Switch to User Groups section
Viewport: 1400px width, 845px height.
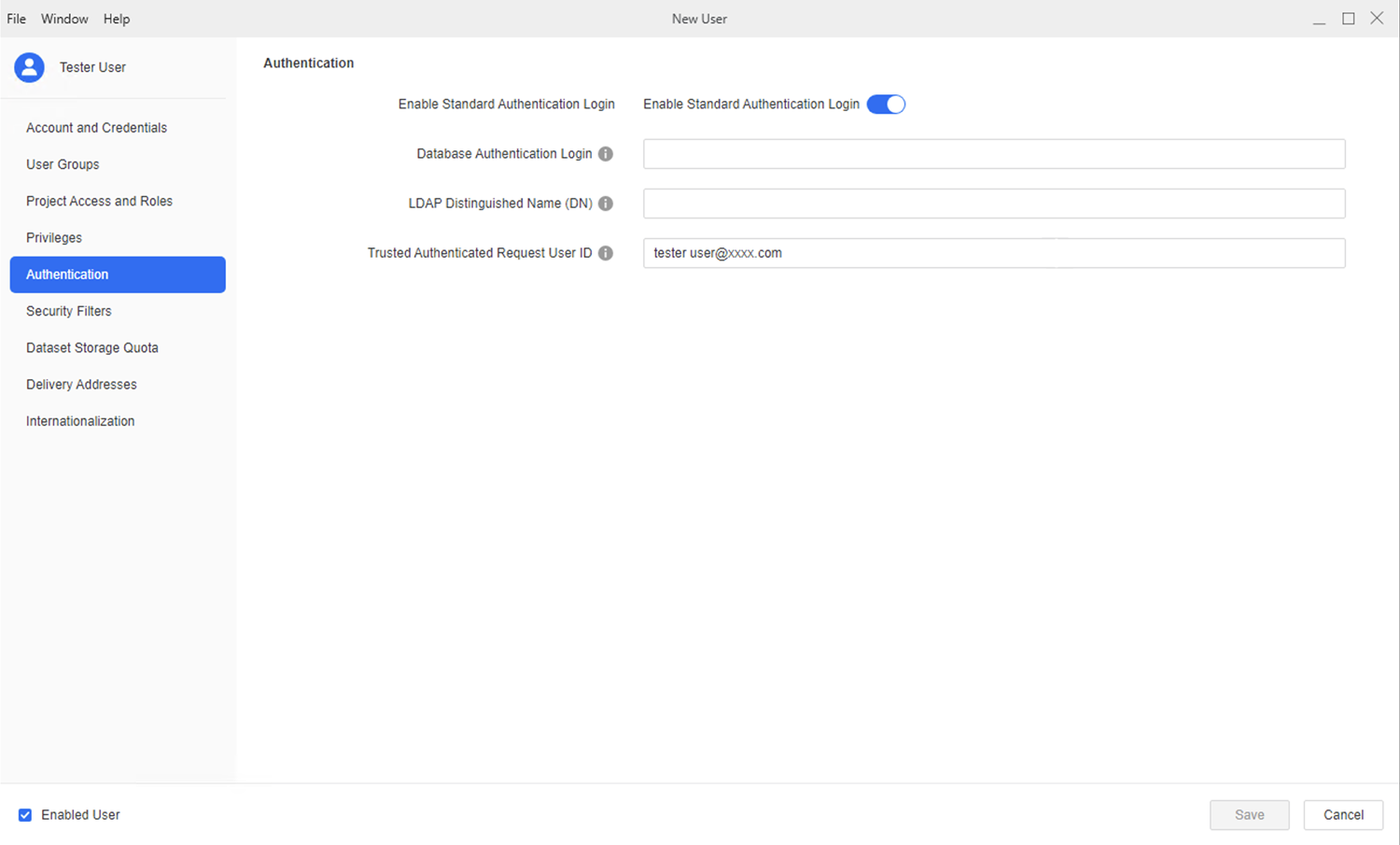click(63, 164)
